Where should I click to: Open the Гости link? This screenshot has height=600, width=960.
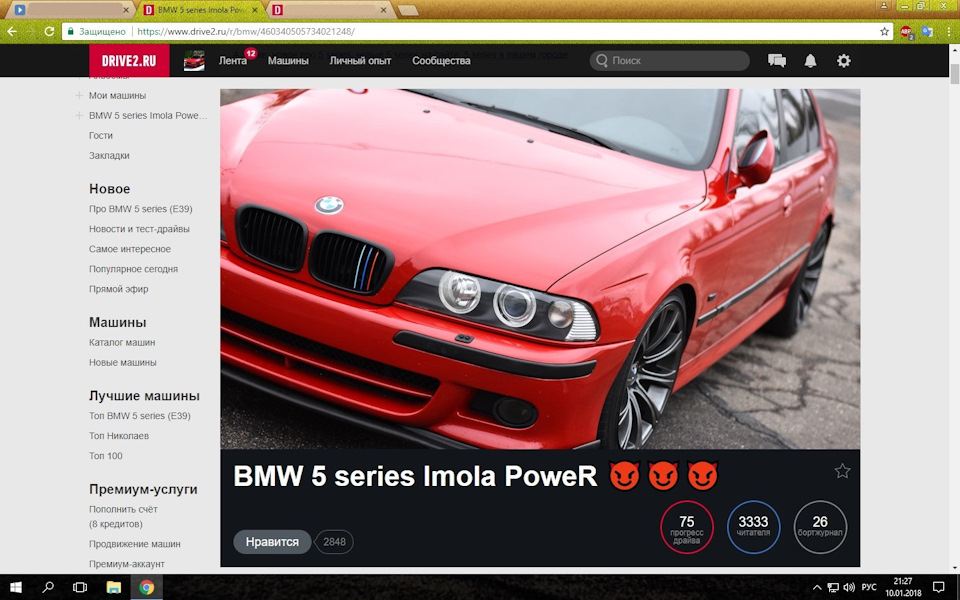click(x=101, y=135)
